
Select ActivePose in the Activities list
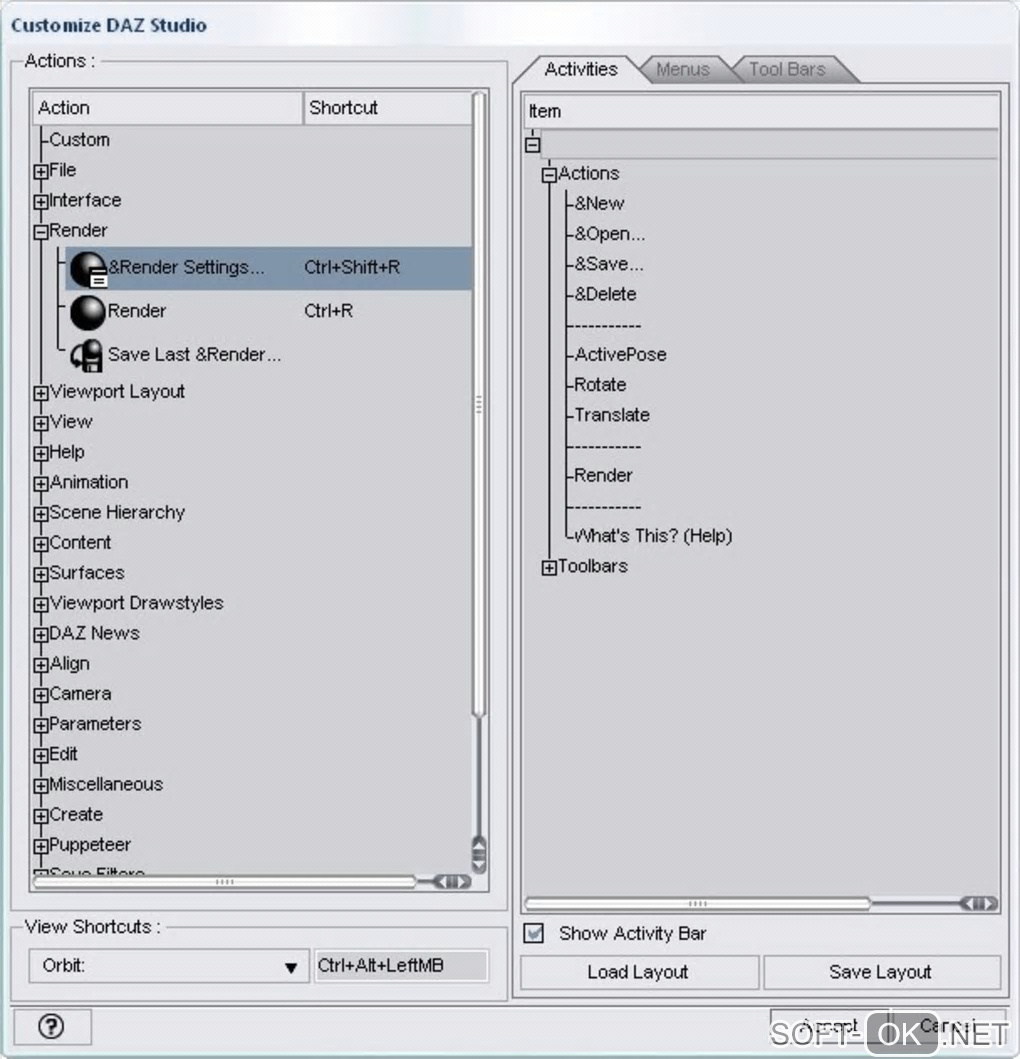click(620, 355)
